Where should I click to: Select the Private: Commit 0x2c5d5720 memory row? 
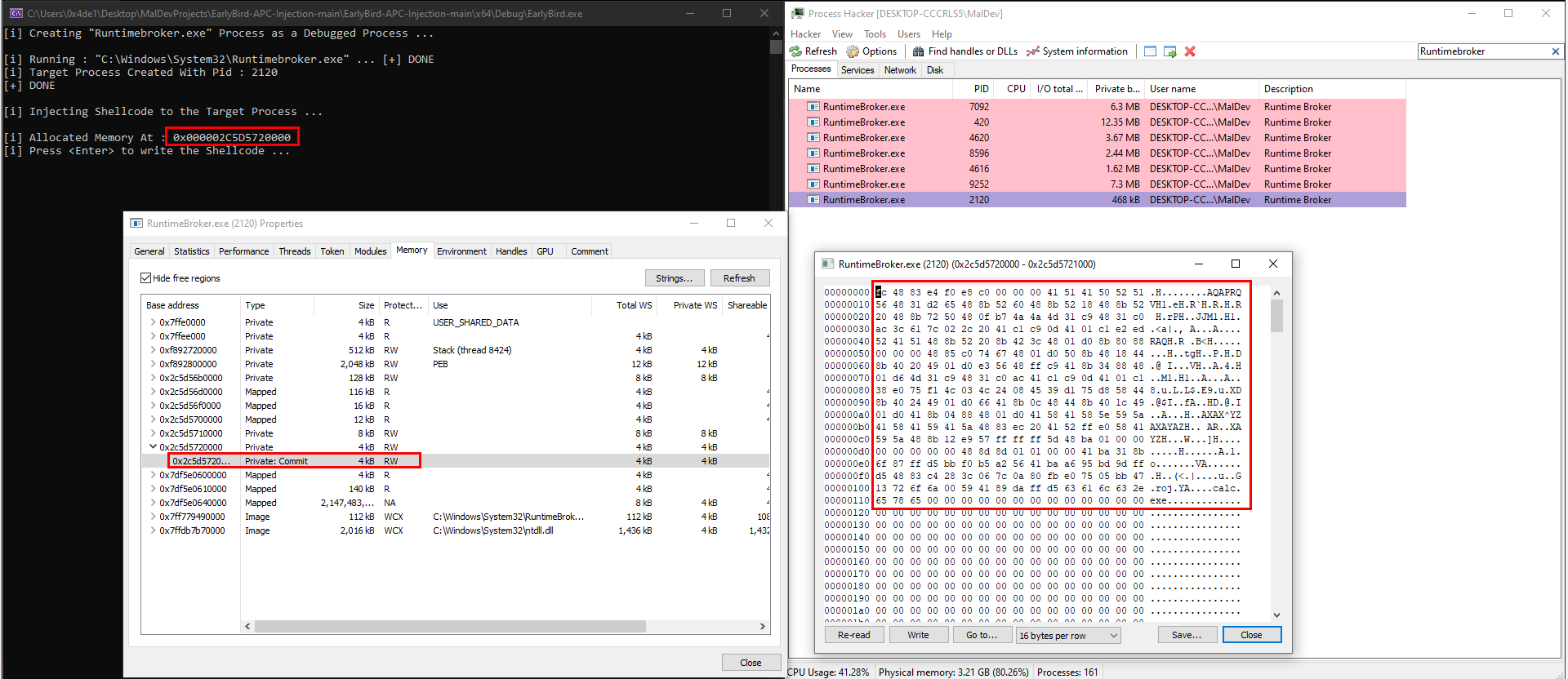pyautogui.click(x=456, y=461)
